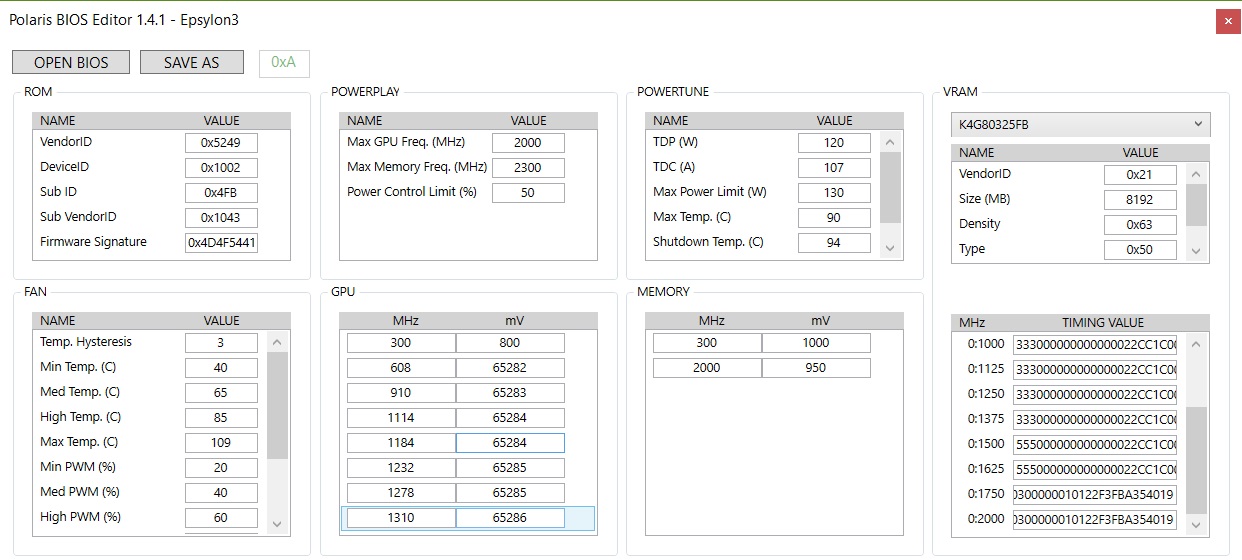The image size is (1242, 560).
Task: Click the POWERTUNE scroll up arrow
Action: (x=890, y=141)
